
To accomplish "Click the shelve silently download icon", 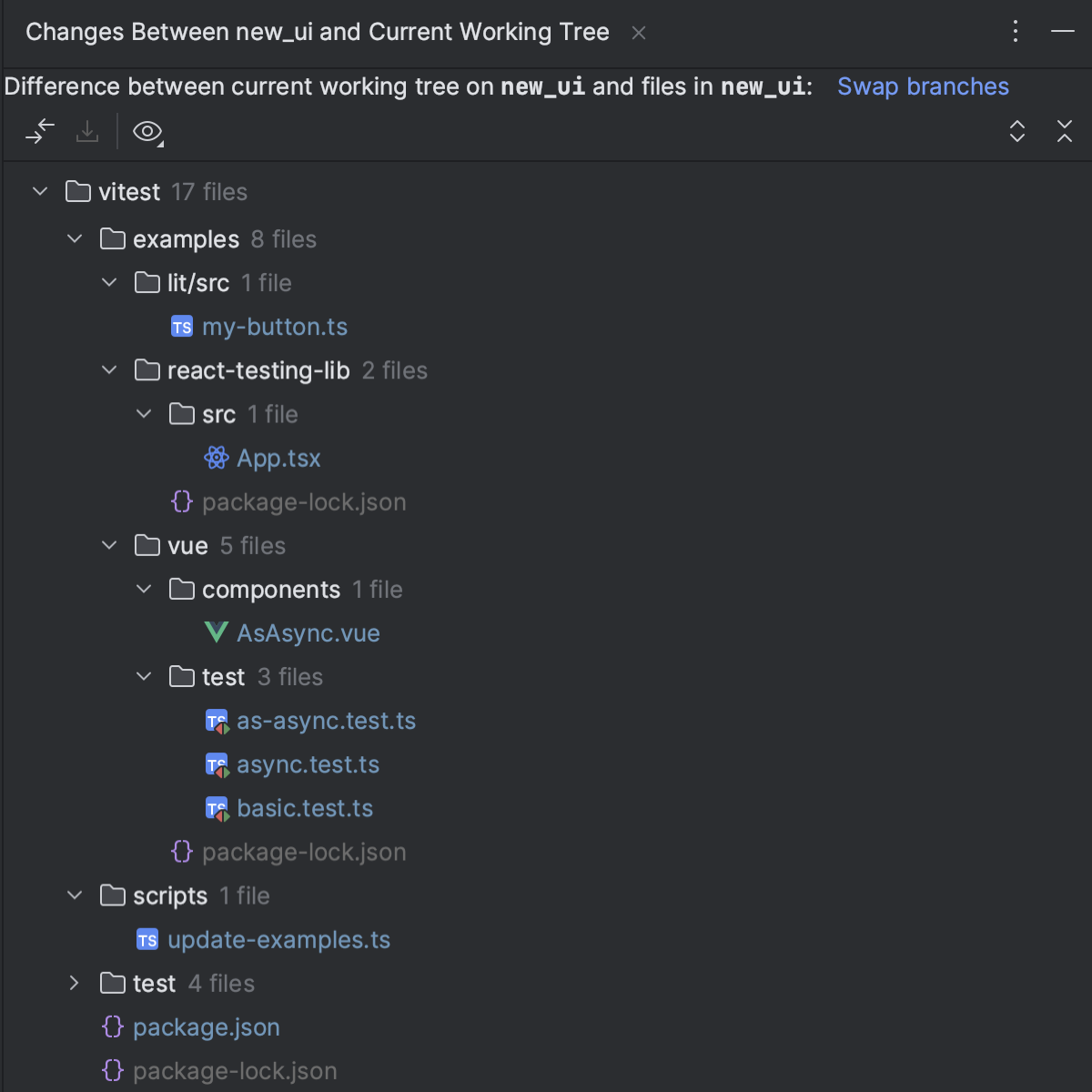I will pyautogui.click(x=87, y=132).
